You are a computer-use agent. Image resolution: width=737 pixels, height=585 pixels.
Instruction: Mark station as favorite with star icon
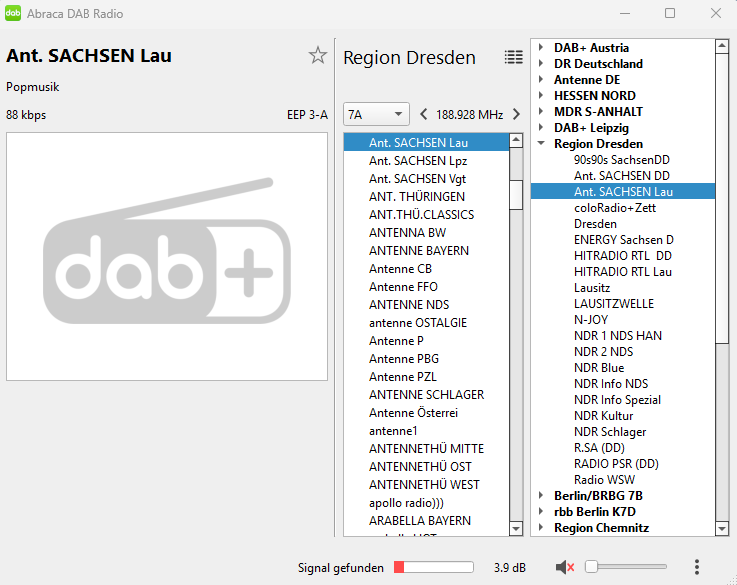[x=317, y=56]
